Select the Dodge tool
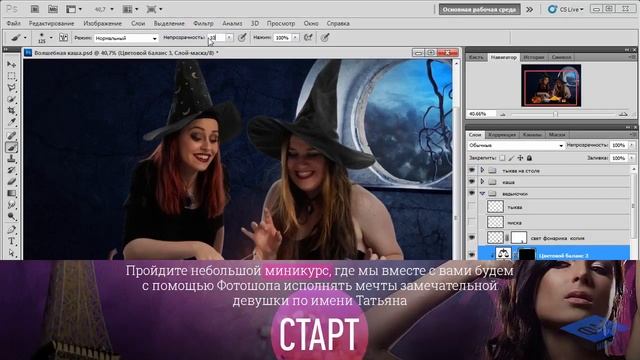The height and width of the screenshot is (360, 640). pos(11,216)
